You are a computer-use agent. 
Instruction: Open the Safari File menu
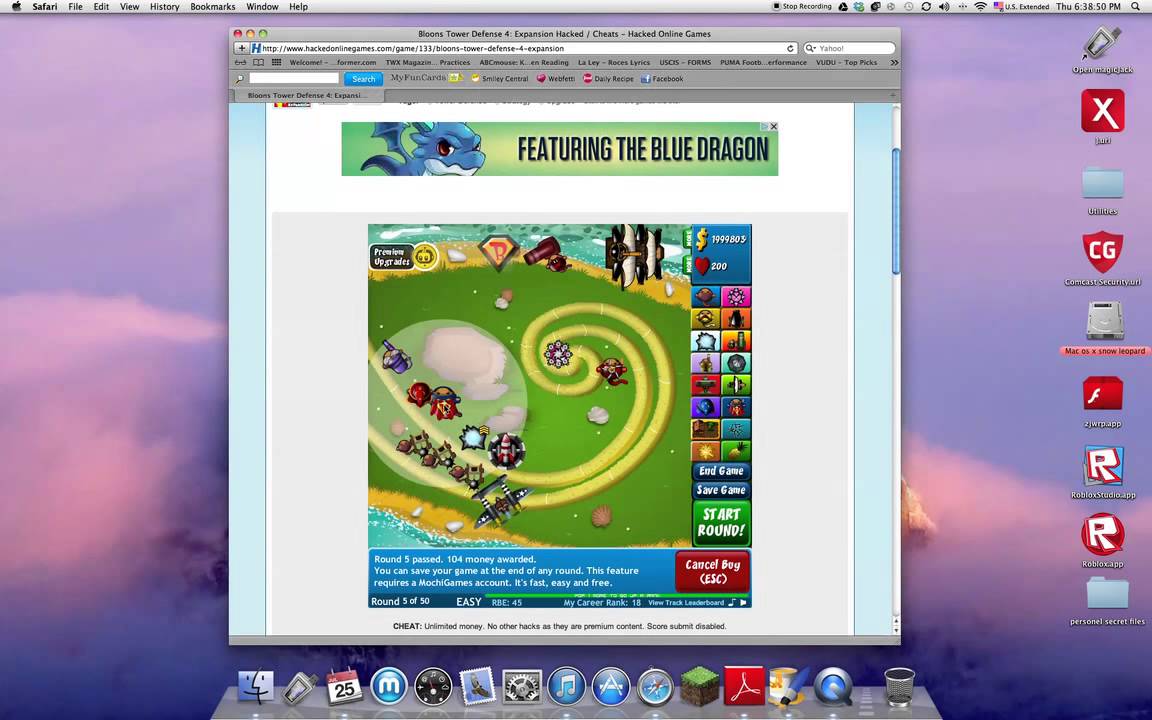pos(75,7)
